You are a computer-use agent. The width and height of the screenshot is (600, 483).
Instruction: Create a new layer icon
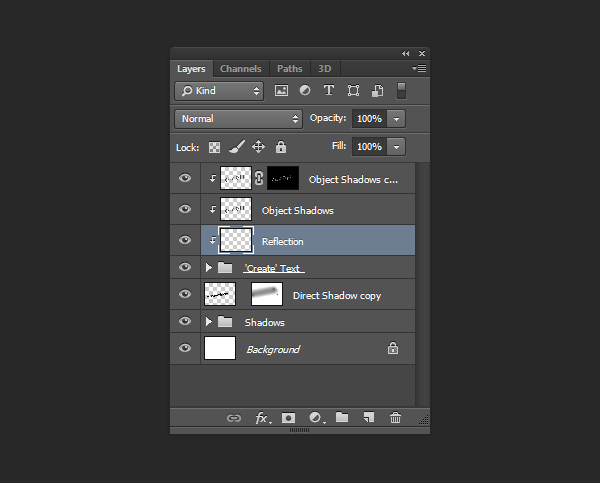(x=368, y=418)
